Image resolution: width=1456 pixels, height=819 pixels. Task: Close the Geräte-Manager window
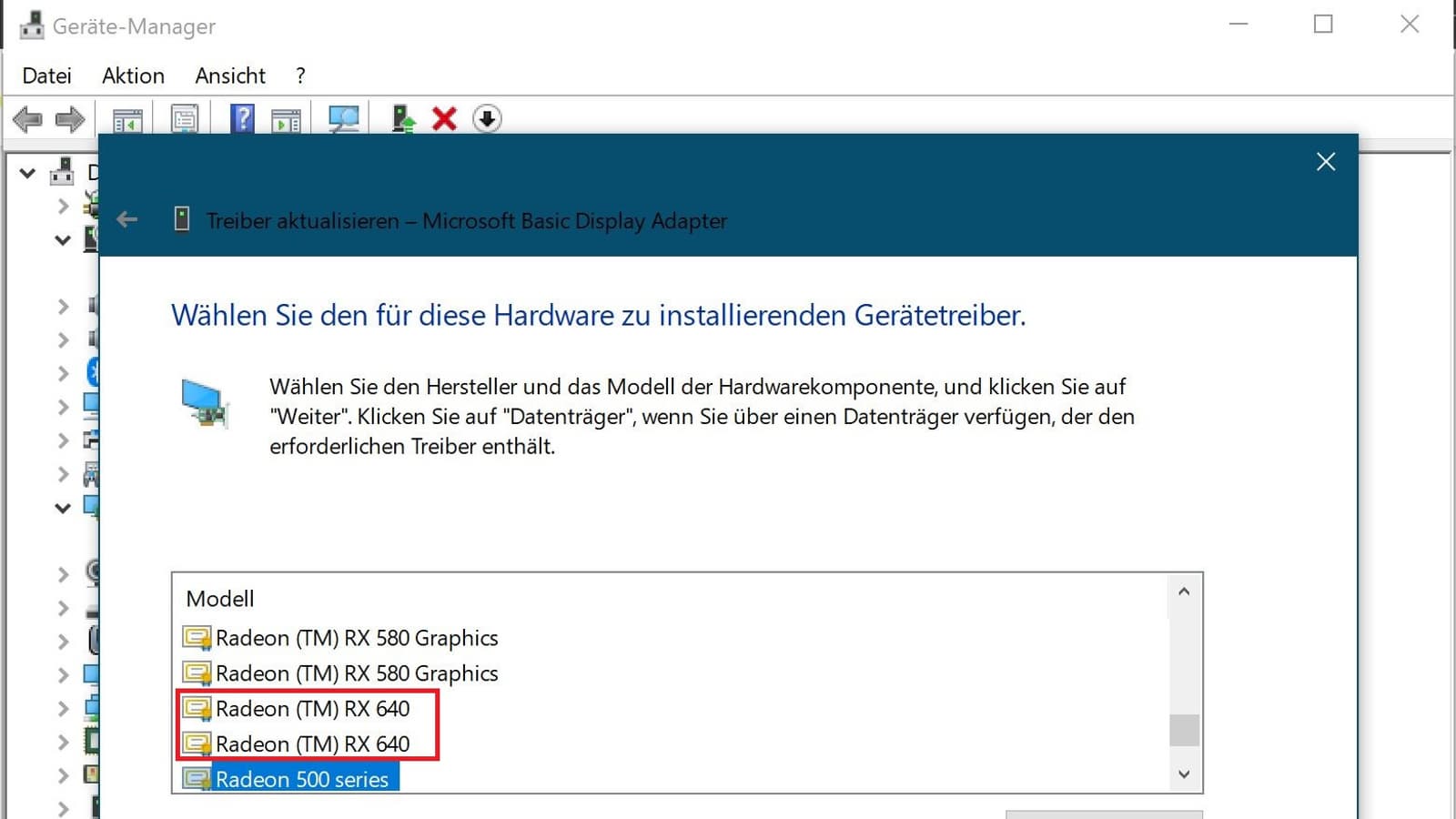coord(1410,25)
